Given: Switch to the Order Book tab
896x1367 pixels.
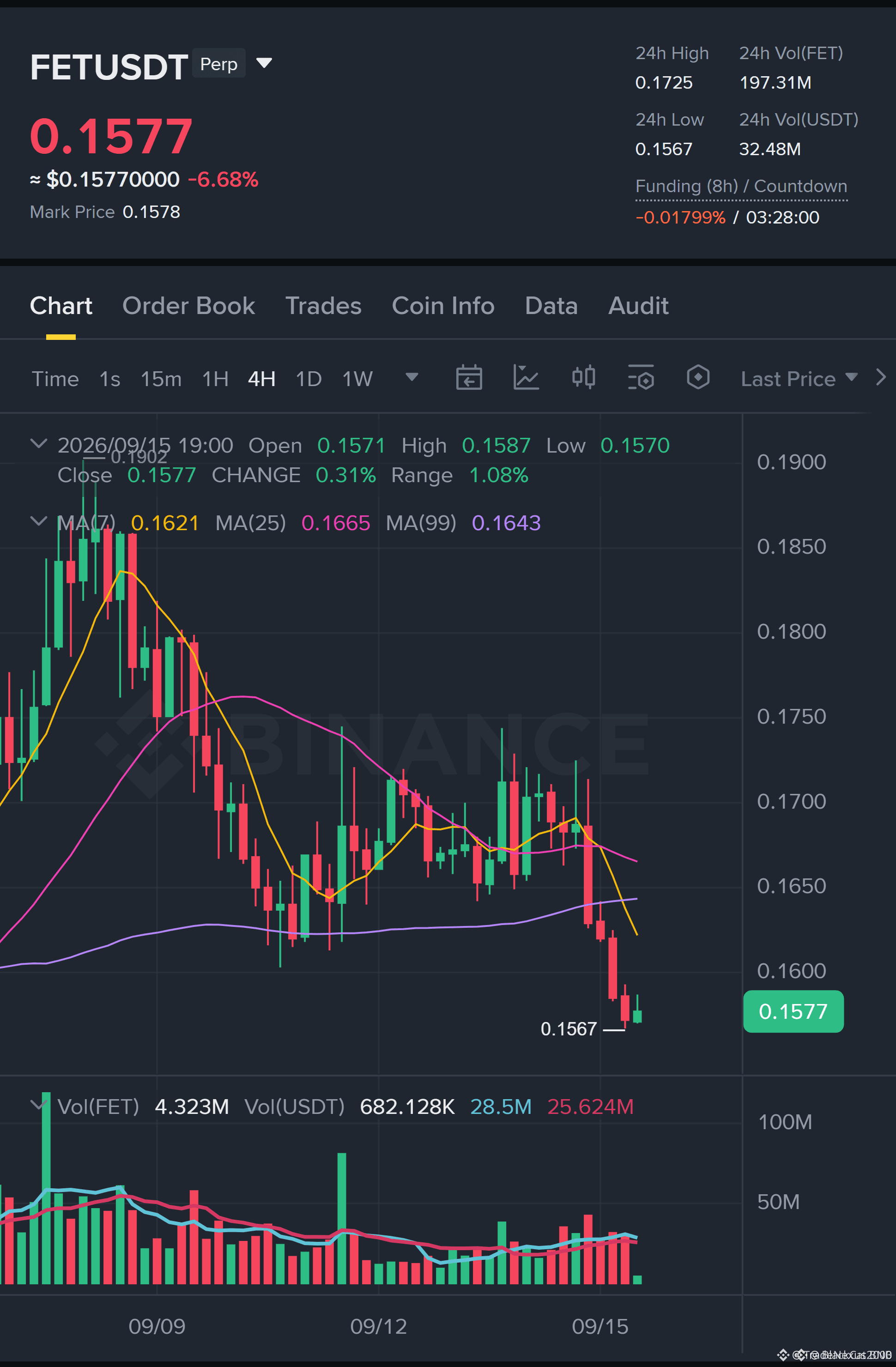Looking at the screenshot, I should click(188, 306).
